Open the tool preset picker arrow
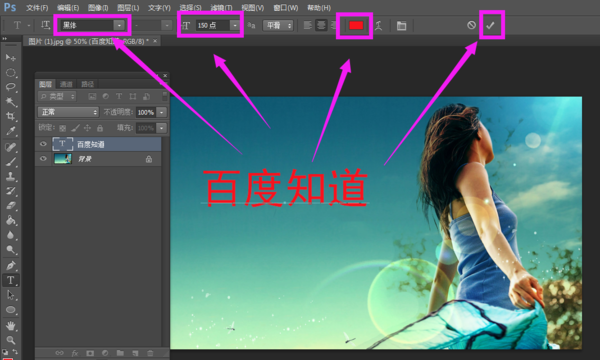 [x=29, y=26]
